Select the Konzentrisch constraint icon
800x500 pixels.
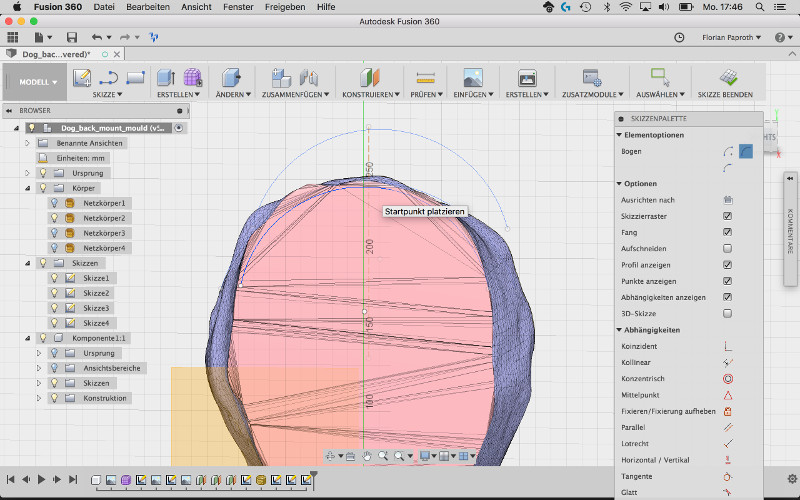pyautogui.click(x=727, y=379)
